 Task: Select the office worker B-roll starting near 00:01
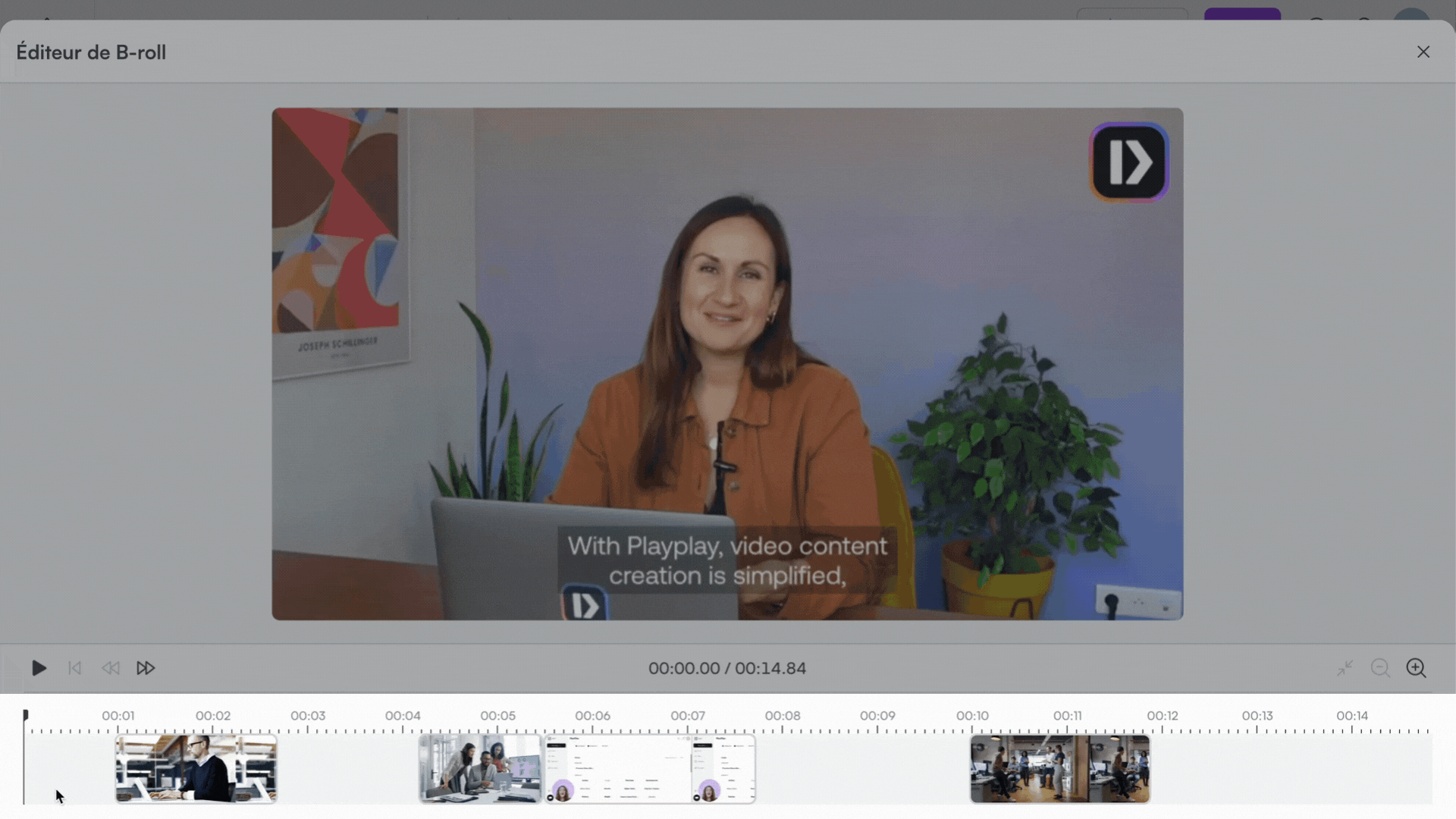(x=196, y=768)
